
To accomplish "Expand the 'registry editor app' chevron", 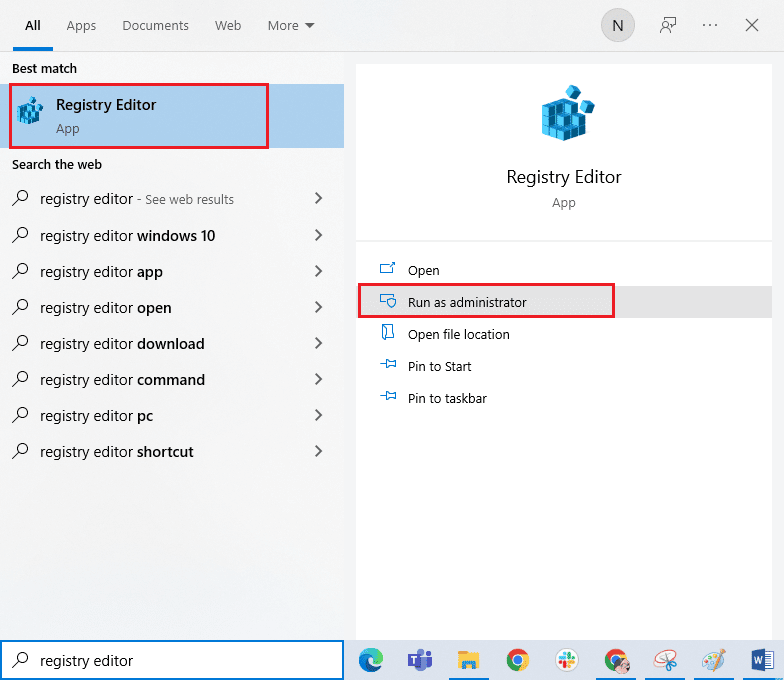I will (x=318, y=271).
